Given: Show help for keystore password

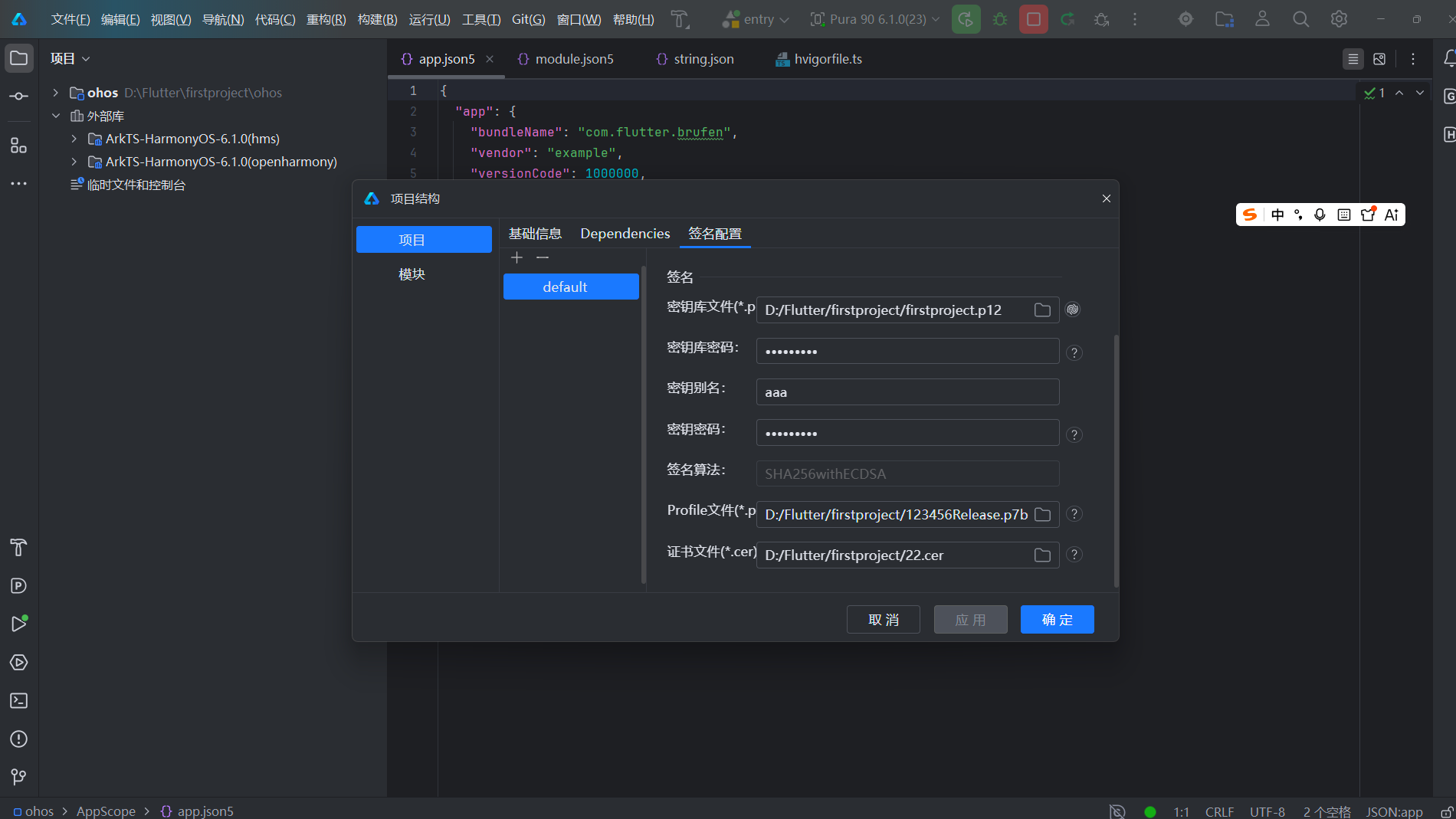Looking at the screenshot, I should 1074,352.
